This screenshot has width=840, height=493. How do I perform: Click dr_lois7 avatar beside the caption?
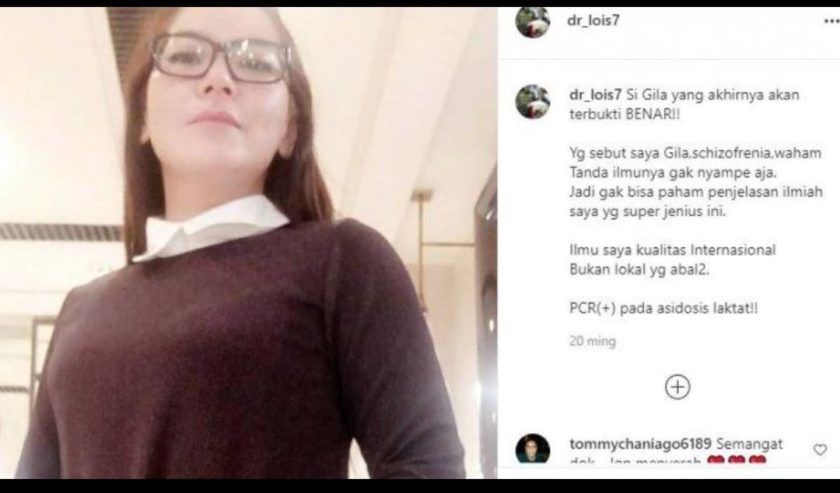[532, 101]
